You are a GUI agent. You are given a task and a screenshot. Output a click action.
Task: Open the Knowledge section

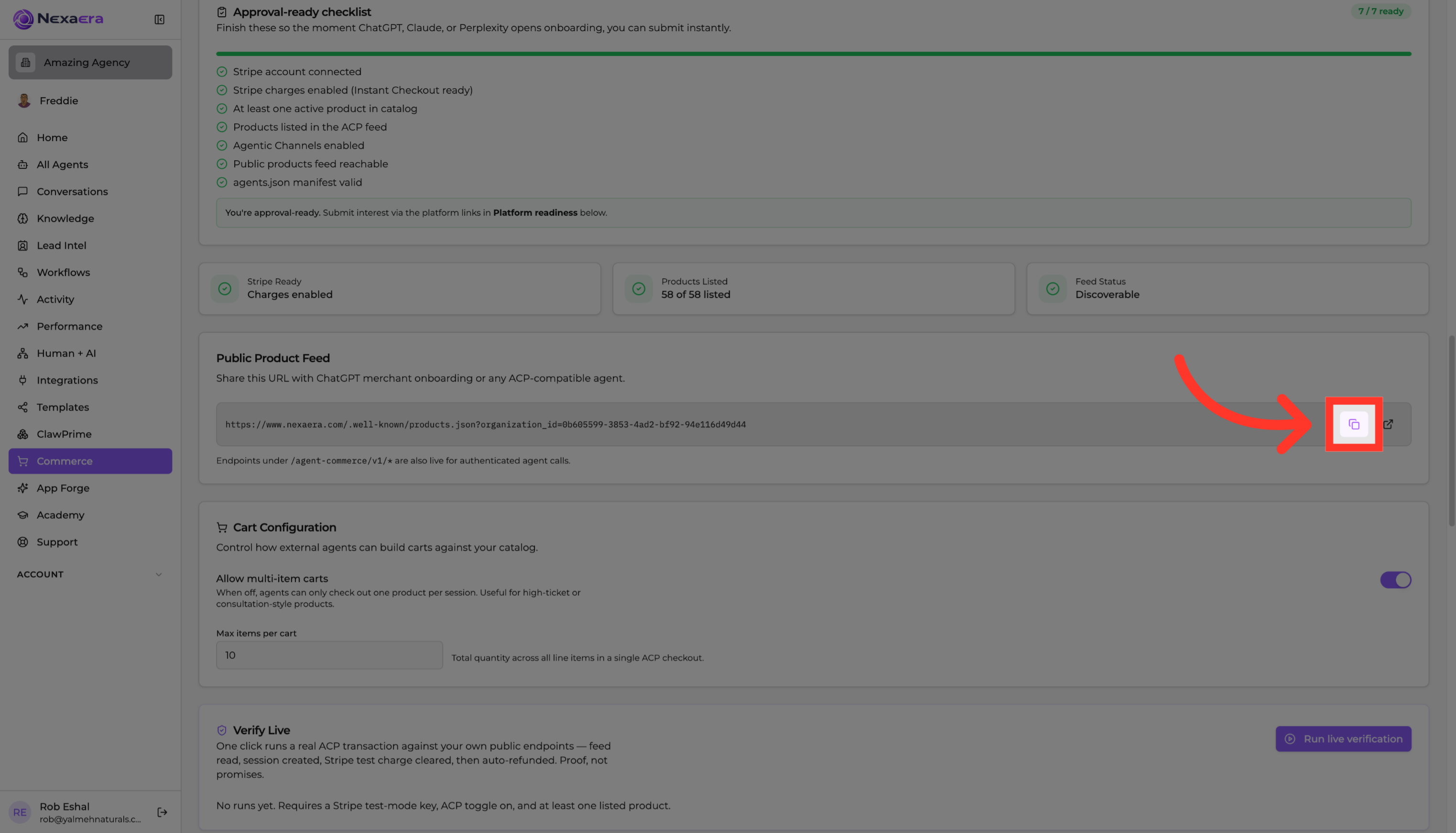point(90,219)
